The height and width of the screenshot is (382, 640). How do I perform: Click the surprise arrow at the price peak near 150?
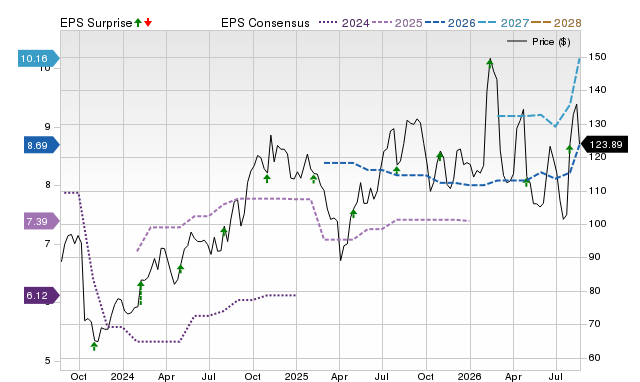pyautogui.click(x=490, y=63)
